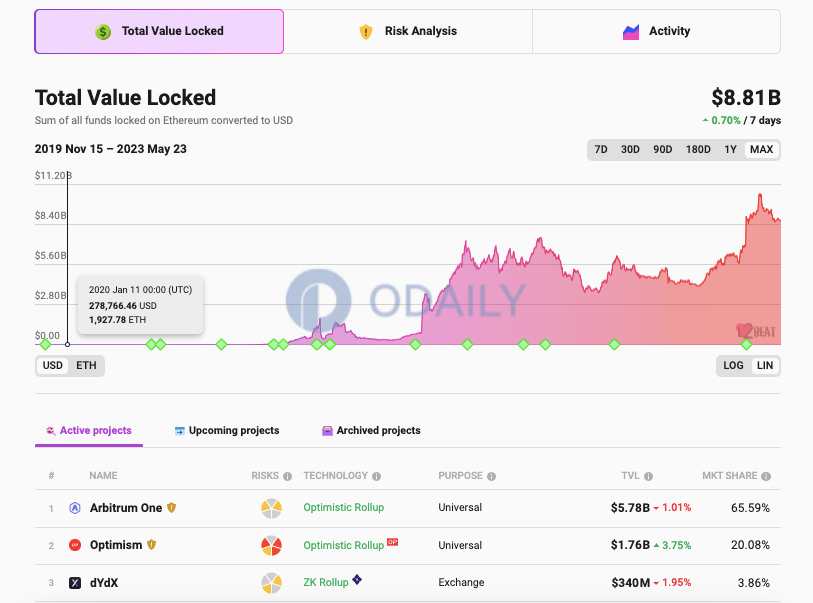The image size is (813, 603).
Task: Select the 7D time range
Action: tap(601, 149)
